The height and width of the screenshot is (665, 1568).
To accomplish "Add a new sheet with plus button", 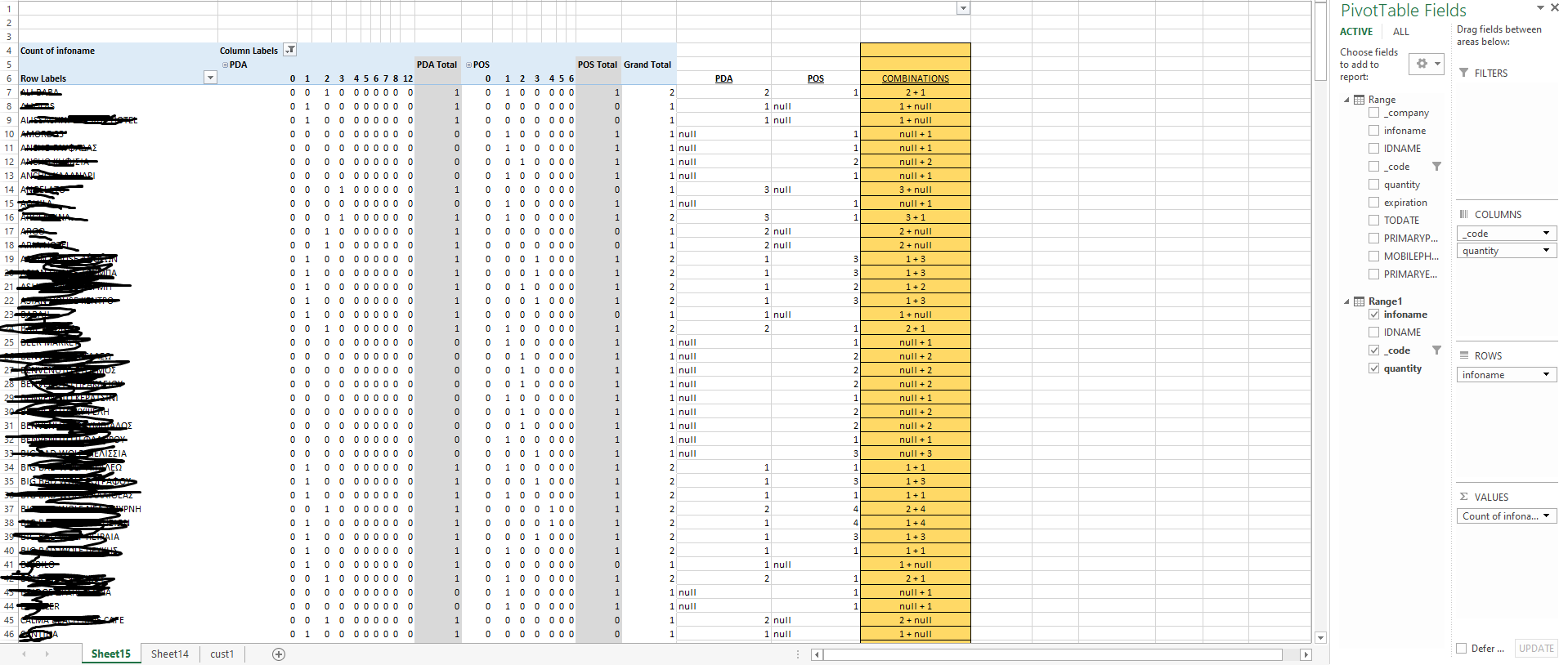I will pyautogui.click(x=279, y=654).
